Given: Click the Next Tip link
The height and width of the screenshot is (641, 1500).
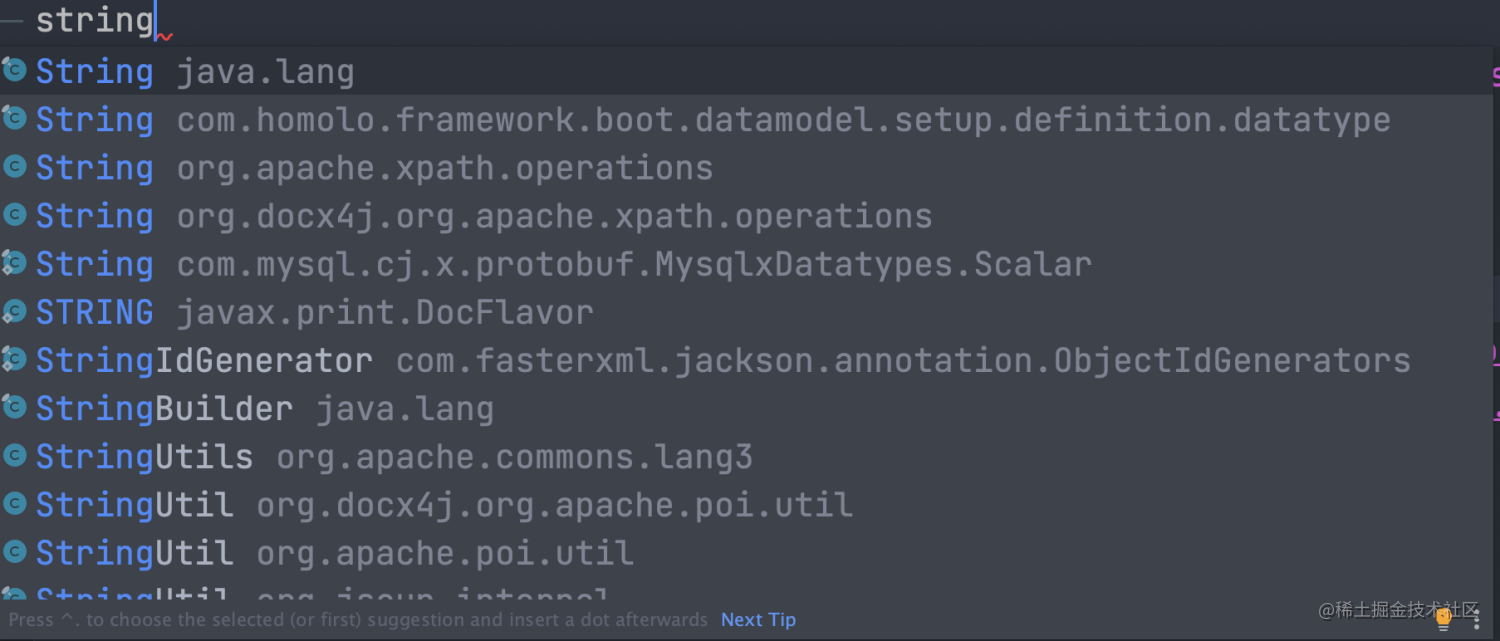Looking at the screenshot, I should click(758, 620).
